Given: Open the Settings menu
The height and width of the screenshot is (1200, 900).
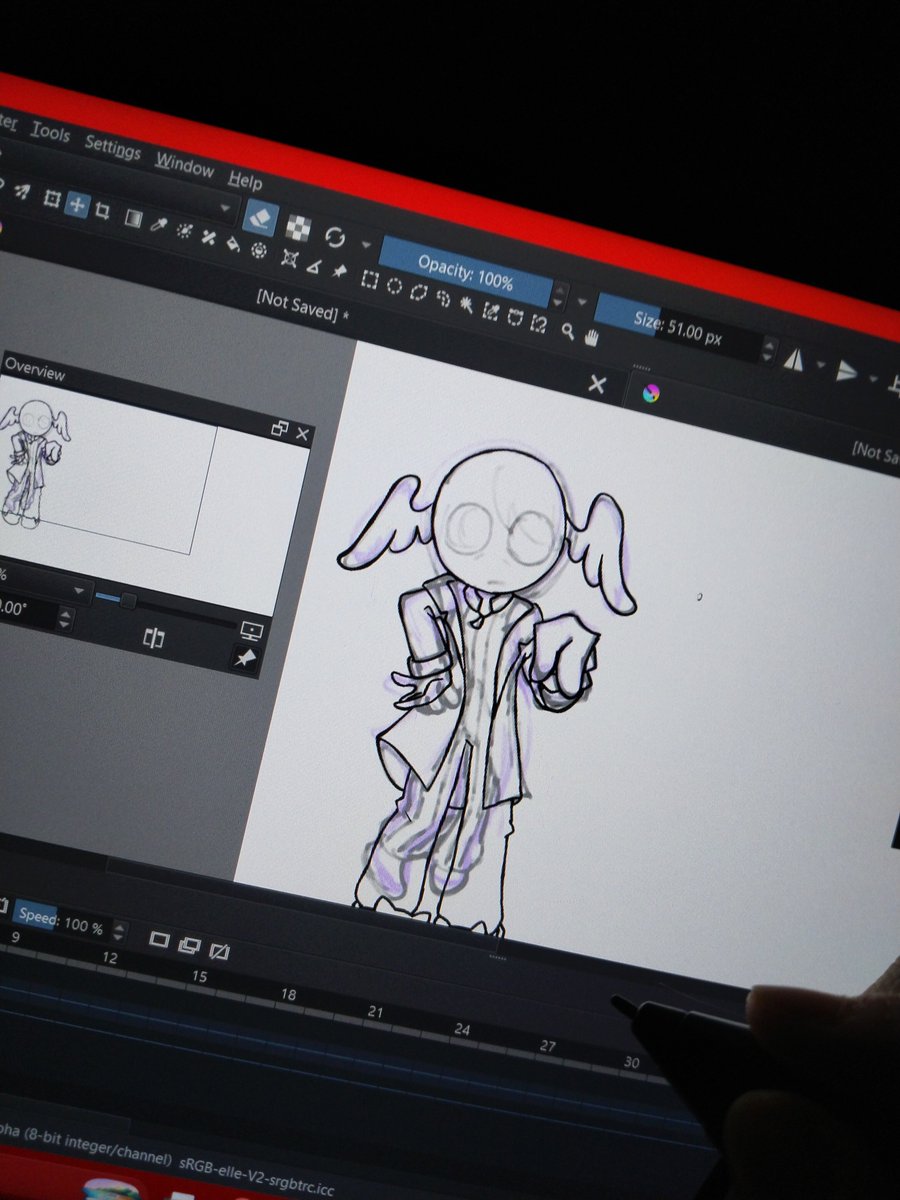Looking at the screenshot, I should 112,147.
